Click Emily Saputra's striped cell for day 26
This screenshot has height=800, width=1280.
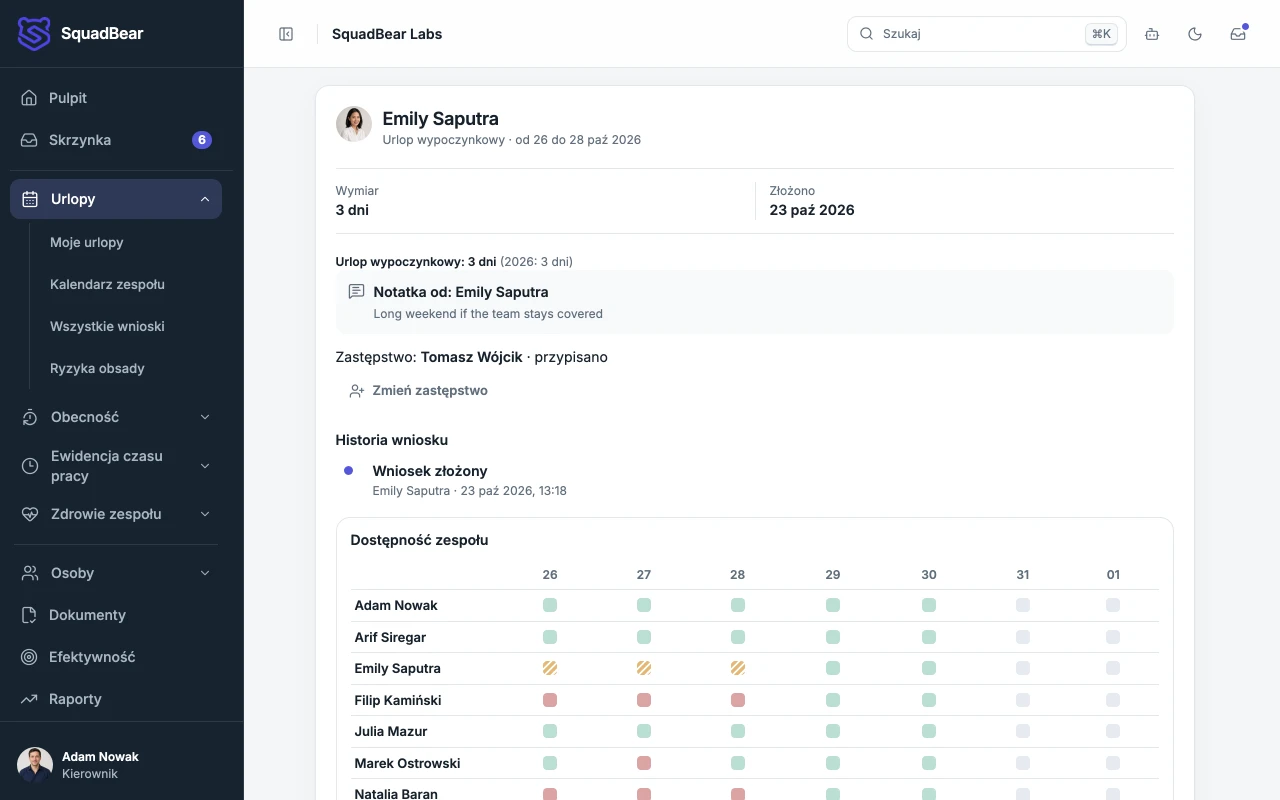coord(550,668)
